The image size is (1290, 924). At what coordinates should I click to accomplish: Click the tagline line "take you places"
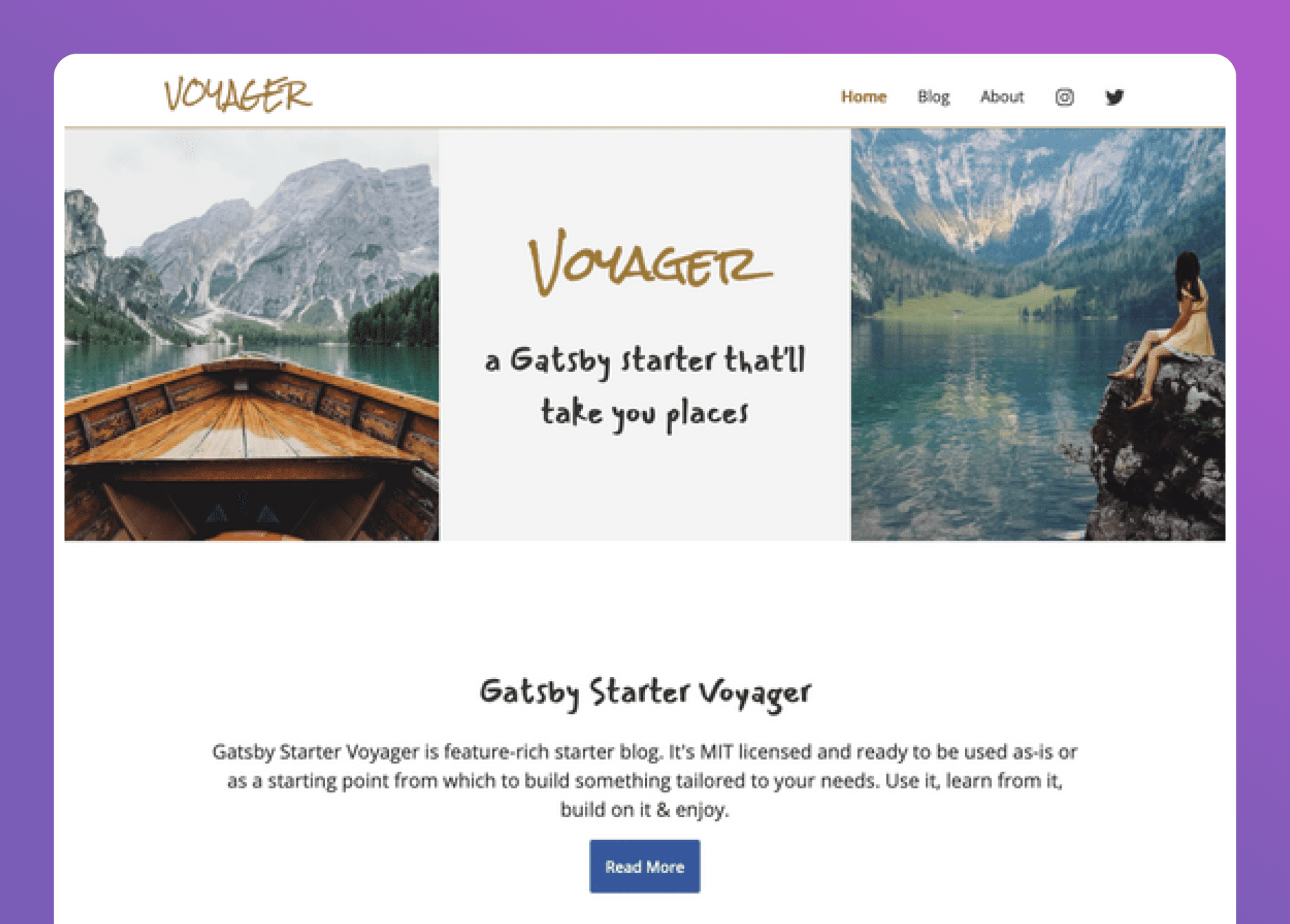click(645, 413)
